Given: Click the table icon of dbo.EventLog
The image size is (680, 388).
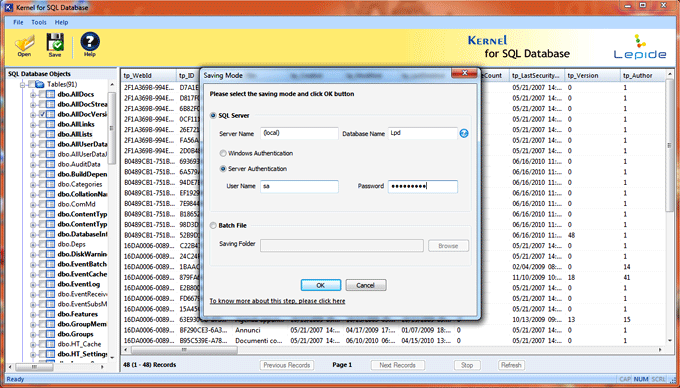Looking at the screenshot, I should pos(50,284).
